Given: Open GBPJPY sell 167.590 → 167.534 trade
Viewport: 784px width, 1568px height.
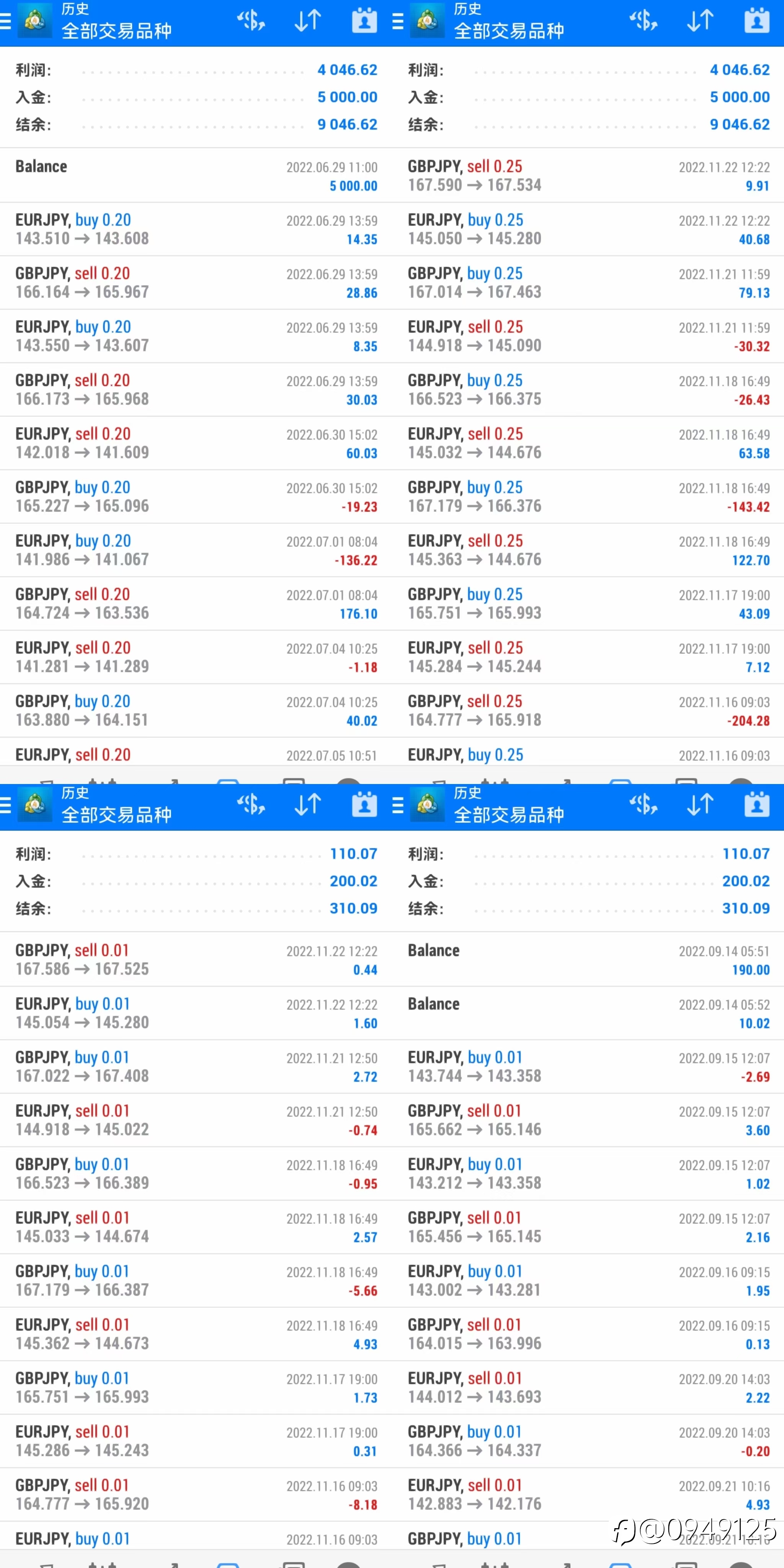Looking at the screenshot, I should point(588,175).
